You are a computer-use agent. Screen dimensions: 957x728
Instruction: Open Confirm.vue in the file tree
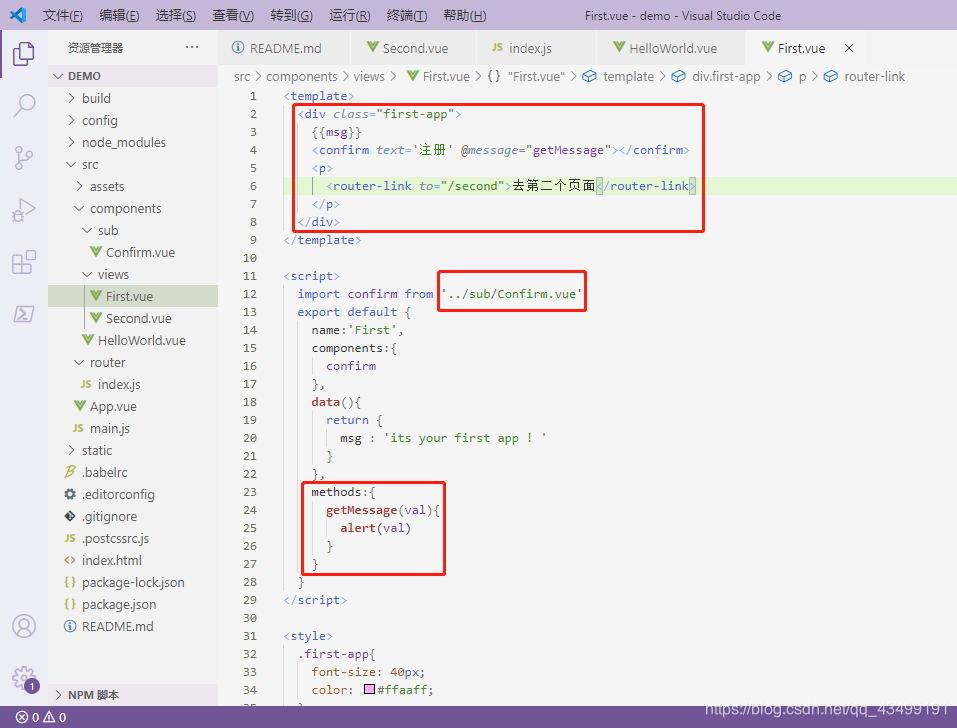point(133,252)
